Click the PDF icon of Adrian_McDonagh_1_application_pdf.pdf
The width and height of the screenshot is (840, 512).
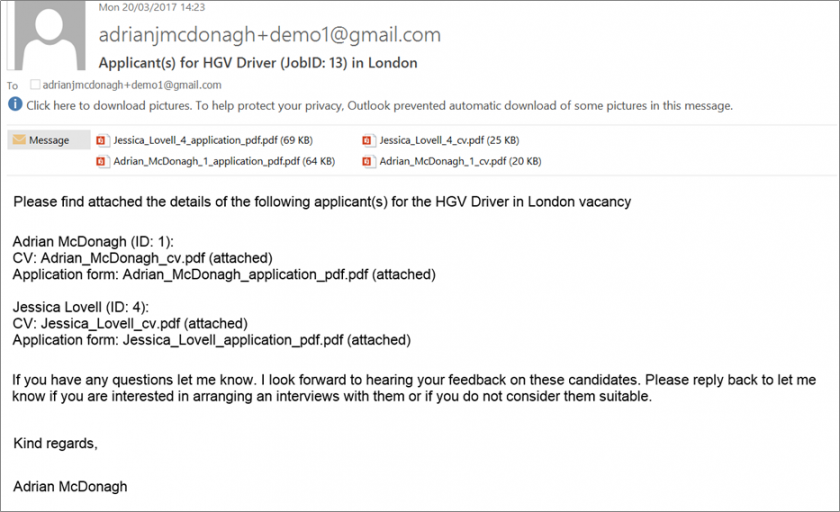point(101,161)
